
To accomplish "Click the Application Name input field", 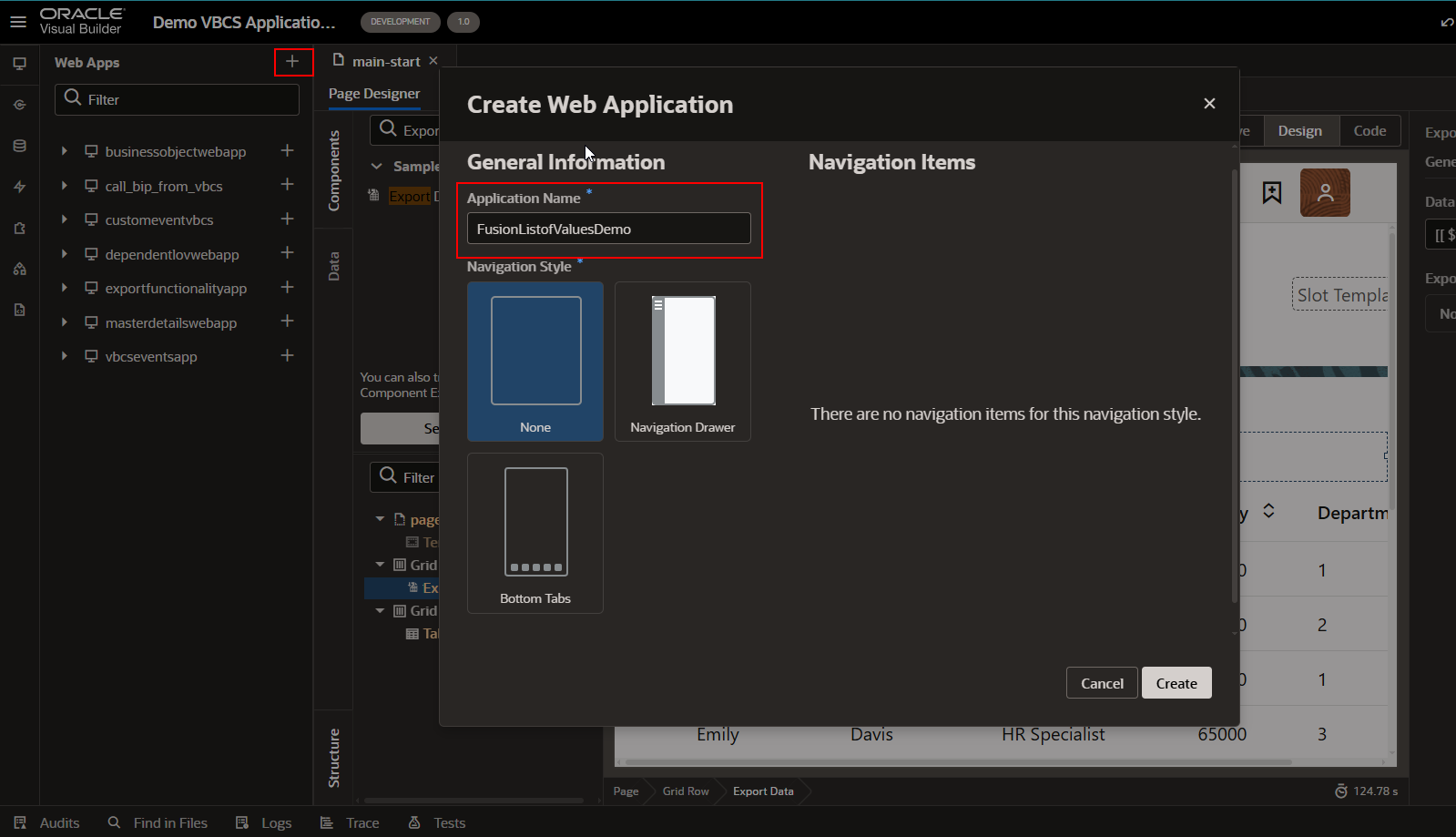I will 609,229.
